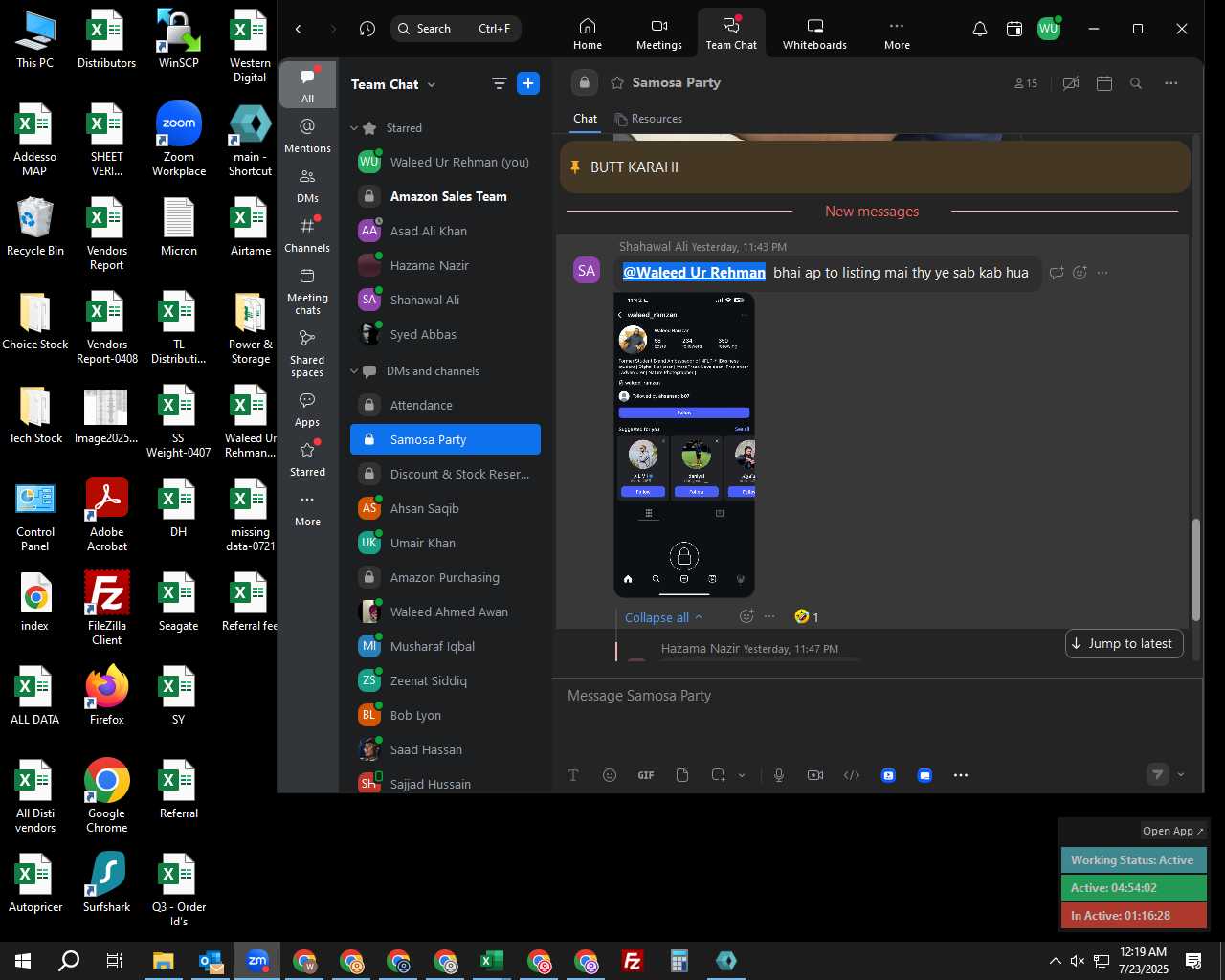Open send options dropdown arrow

[1181, 775]
